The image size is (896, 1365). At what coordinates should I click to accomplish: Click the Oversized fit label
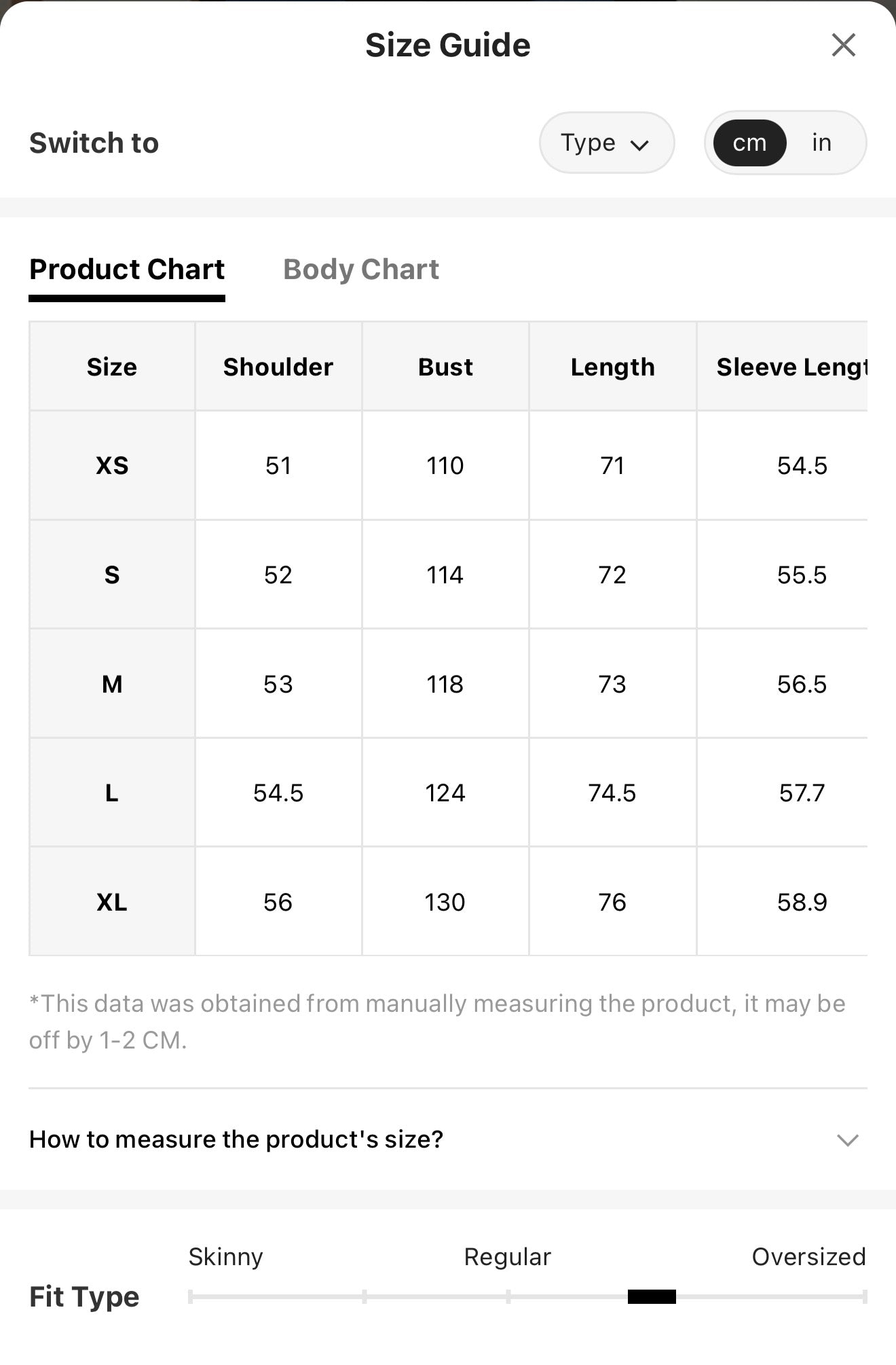[x=808, y=1257]
